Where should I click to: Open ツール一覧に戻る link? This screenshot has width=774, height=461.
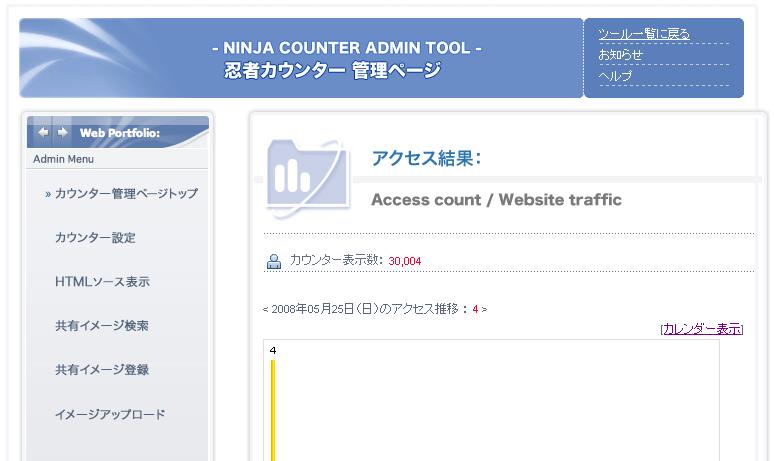644,34
